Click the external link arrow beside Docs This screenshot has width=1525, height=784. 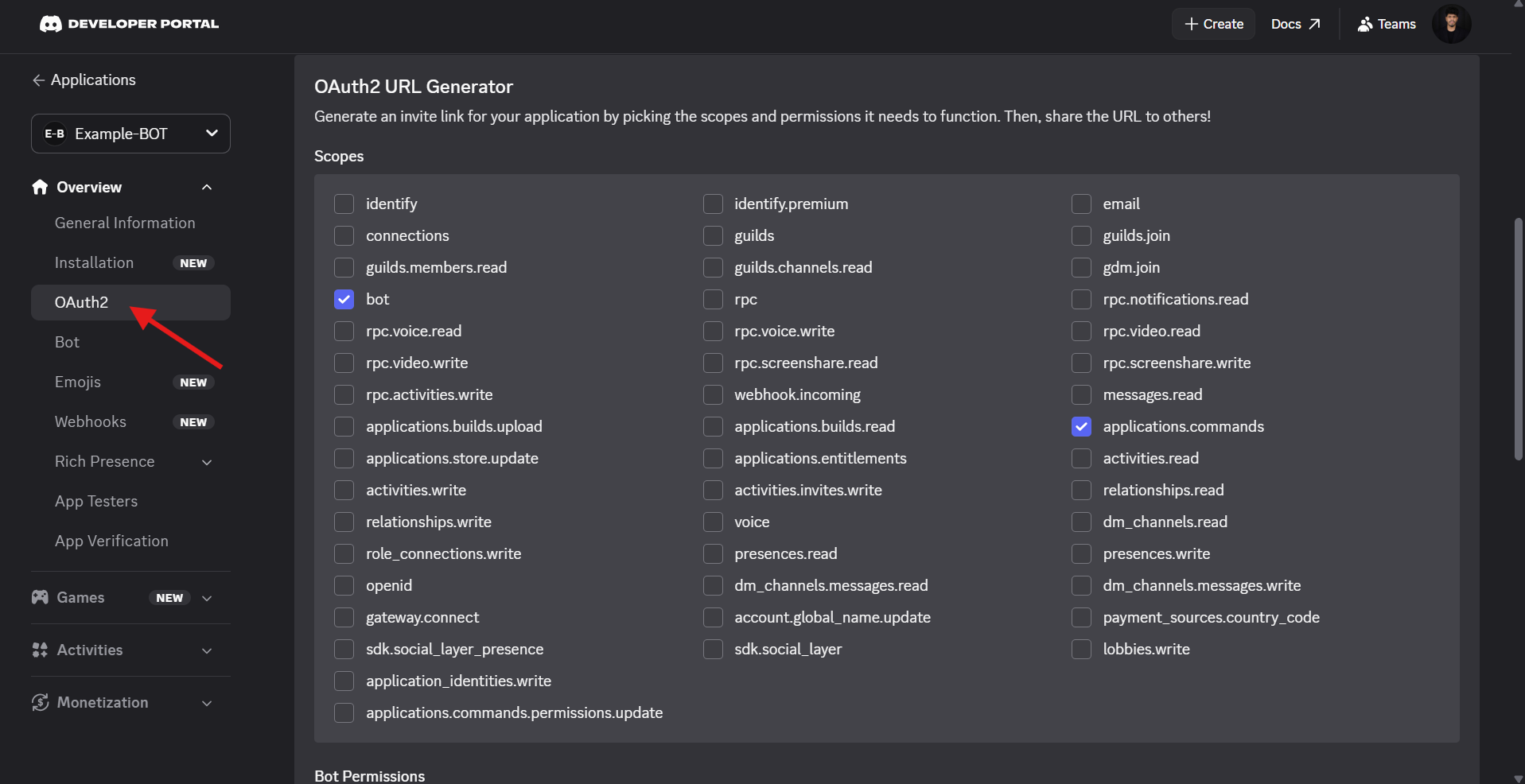coord(1314,24)
